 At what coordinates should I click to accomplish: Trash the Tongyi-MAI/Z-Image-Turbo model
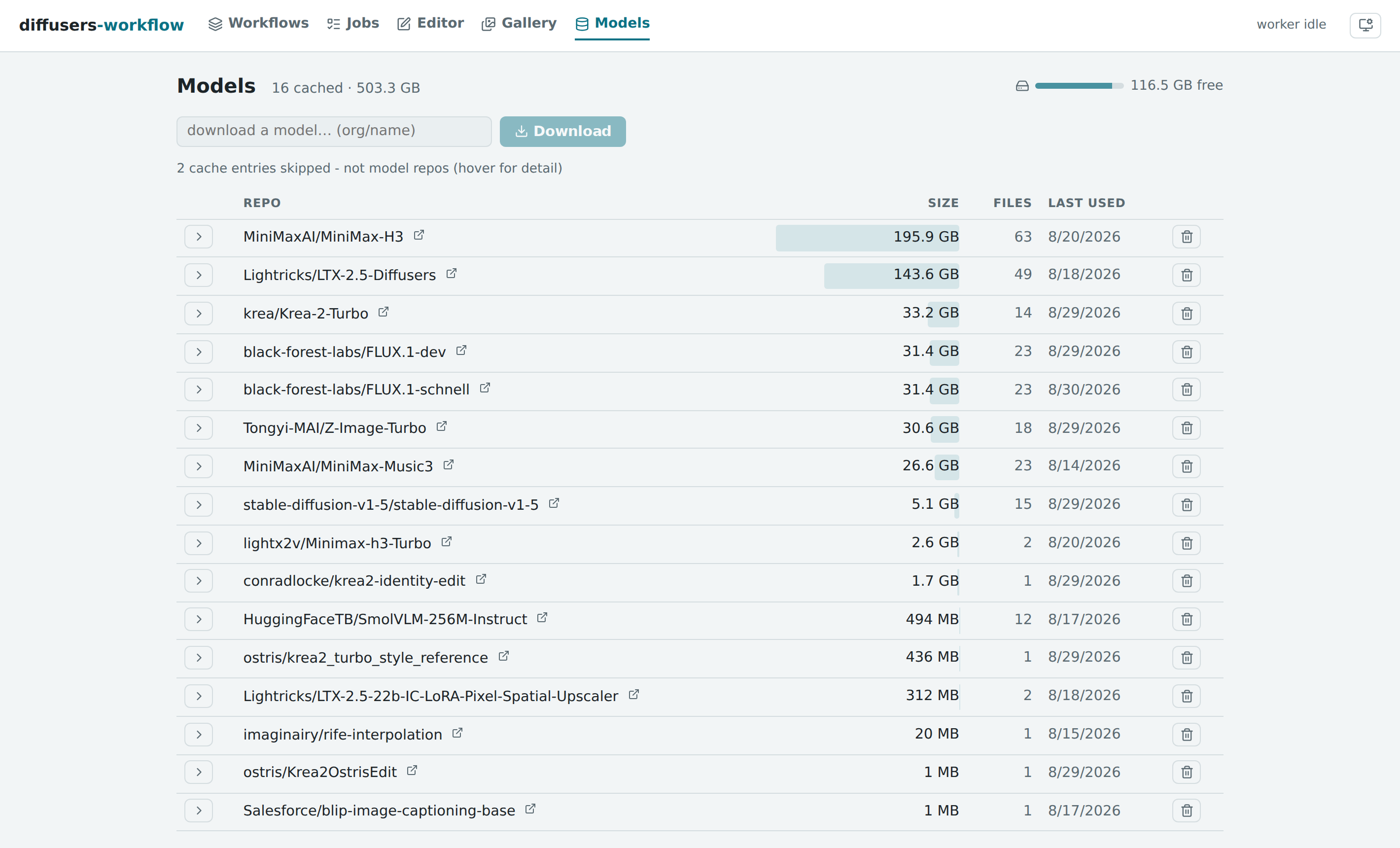[1187, 428]
